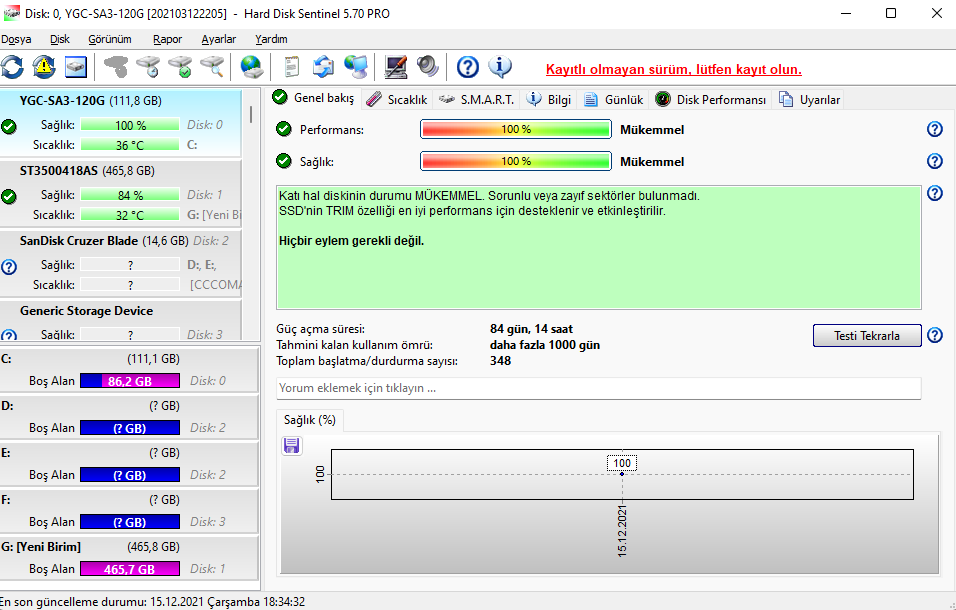This screenshot has height=610, width=956.
Task: Select the F: partition label
Action: tap(6, 500)
